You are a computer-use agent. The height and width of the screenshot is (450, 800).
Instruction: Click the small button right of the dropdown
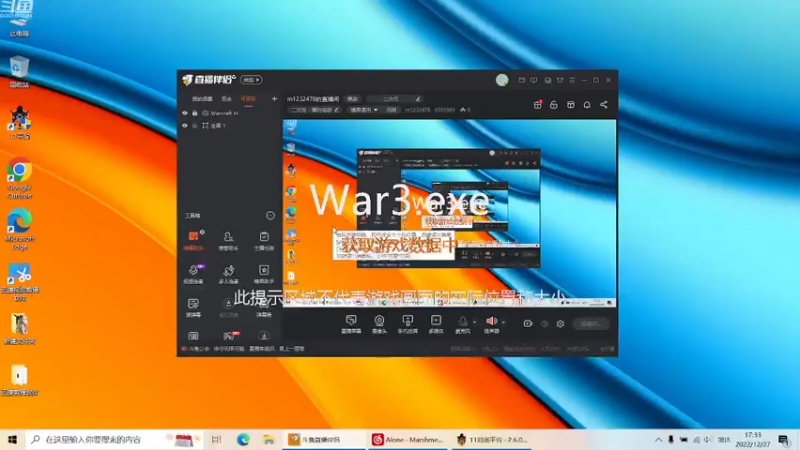coord(391,110)
